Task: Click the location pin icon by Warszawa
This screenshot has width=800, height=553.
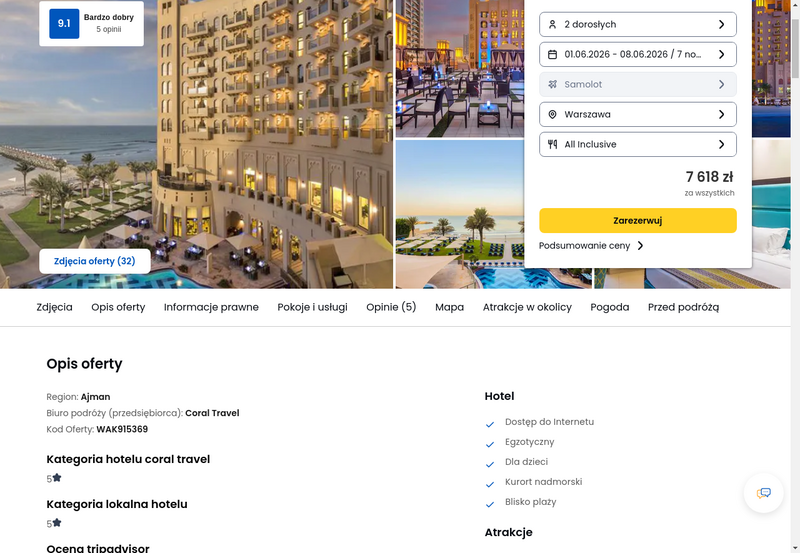Action: tap(552, 115)
